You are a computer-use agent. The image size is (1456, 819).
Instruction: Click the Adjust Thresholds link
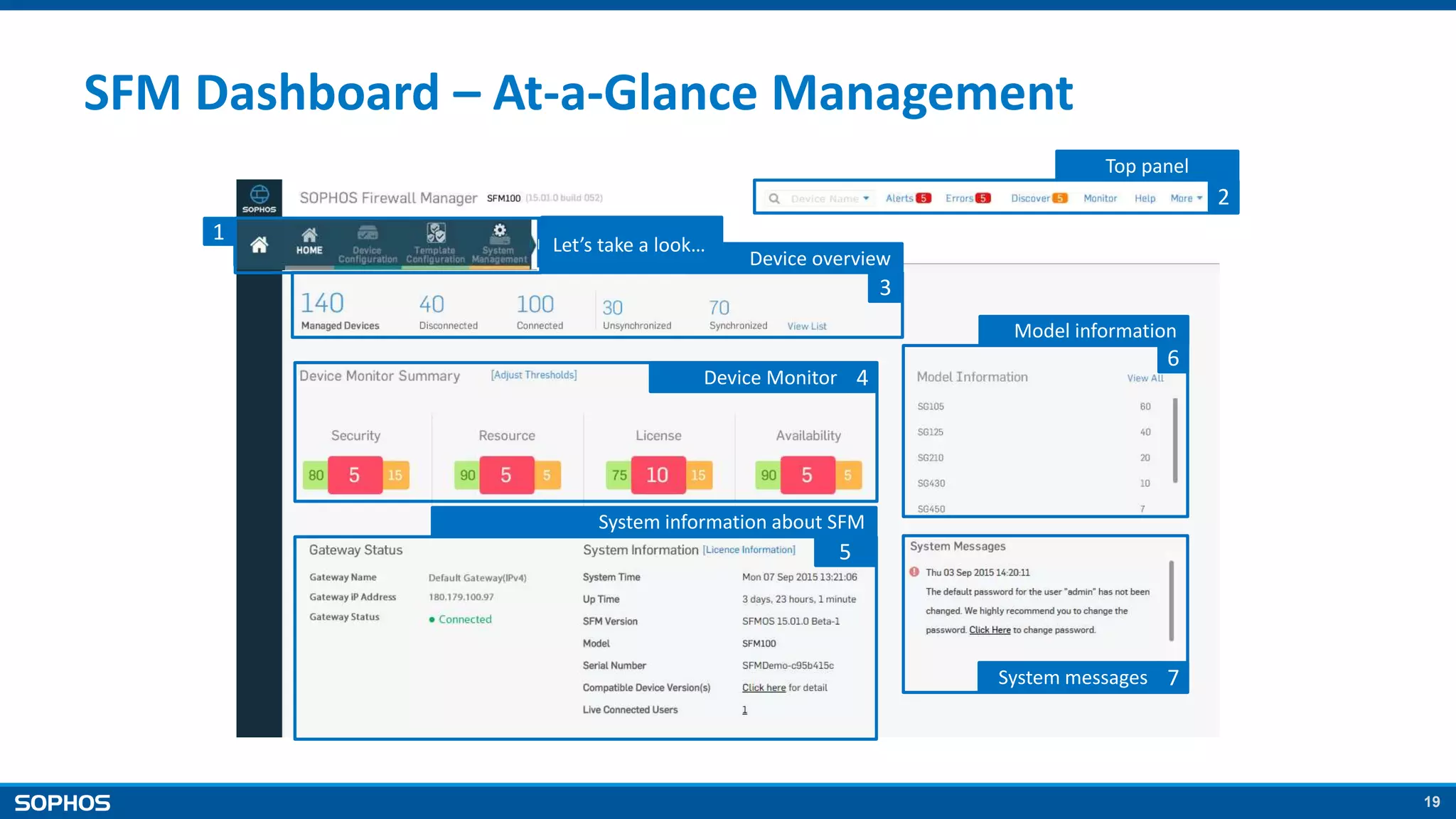pyautogui.click(x=534, y=375)
